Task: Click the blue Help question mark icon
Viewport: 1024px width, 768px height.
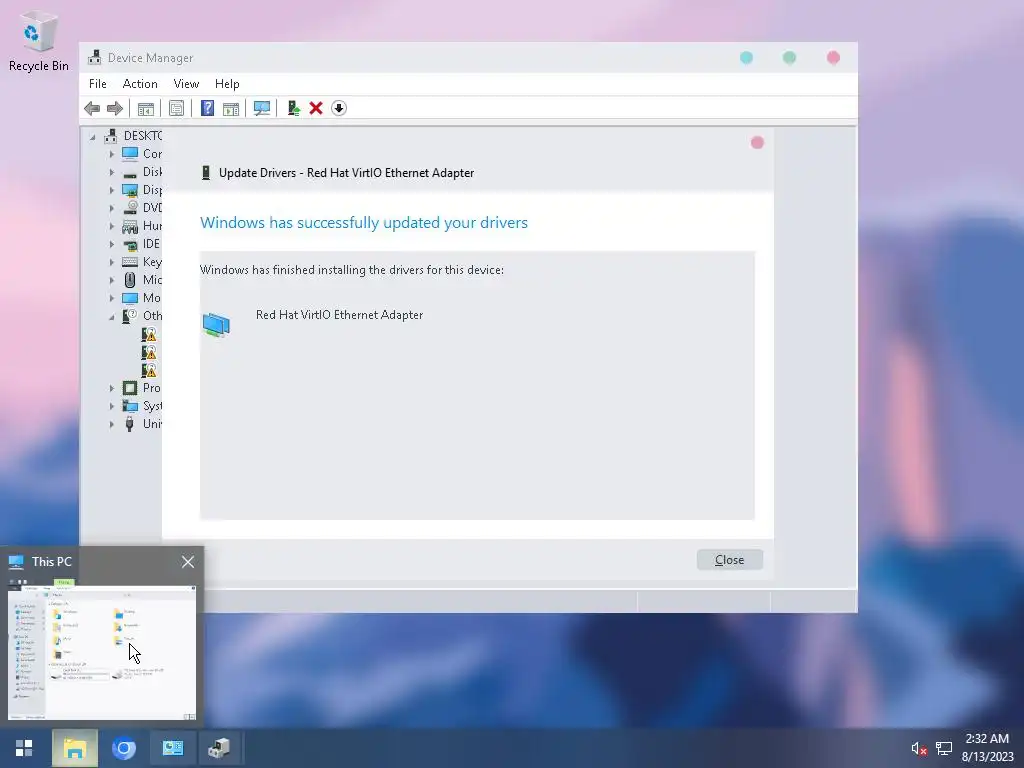Action: point(207,108)
